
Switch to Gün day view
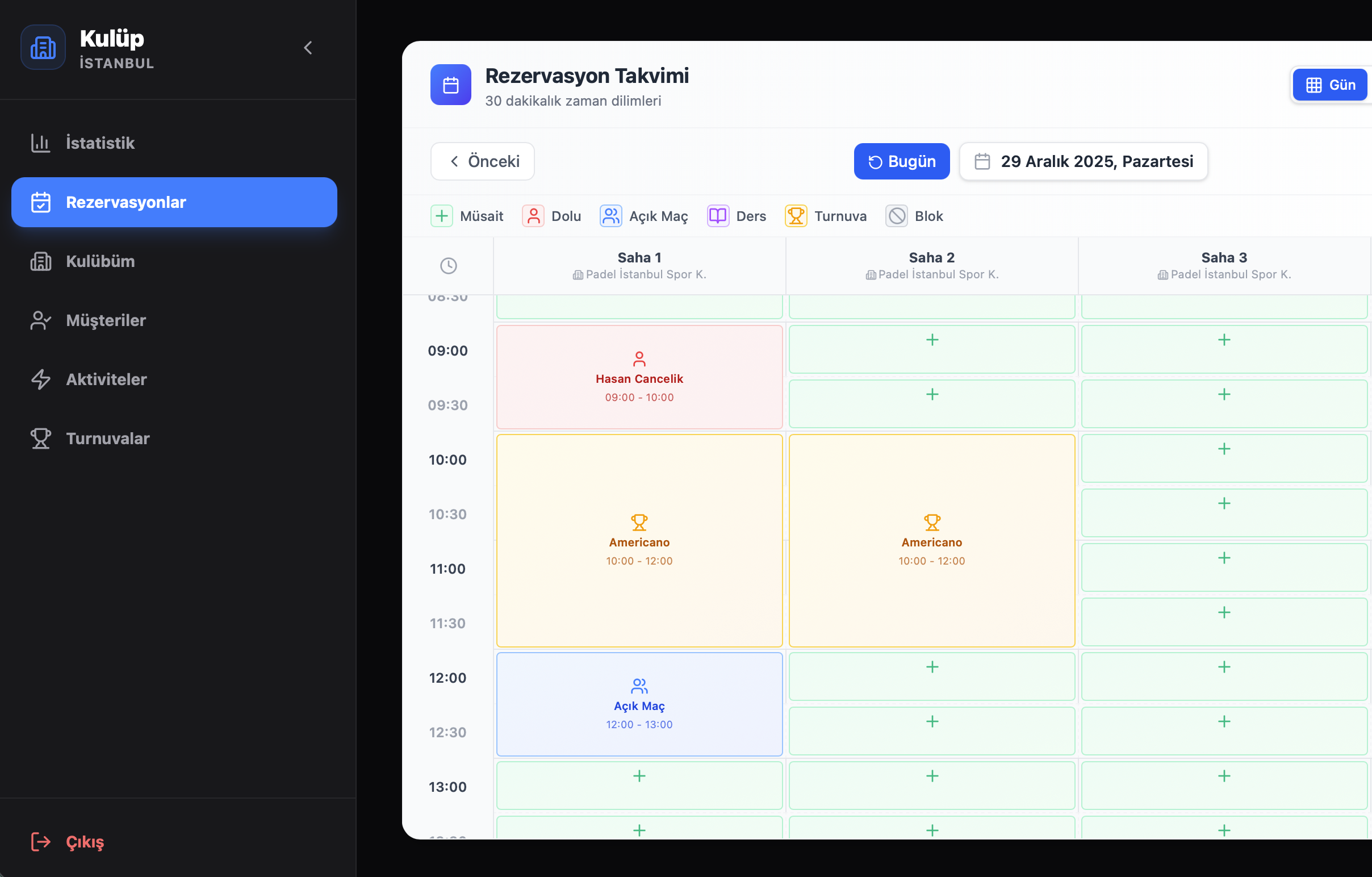[x=1329, y=85]
